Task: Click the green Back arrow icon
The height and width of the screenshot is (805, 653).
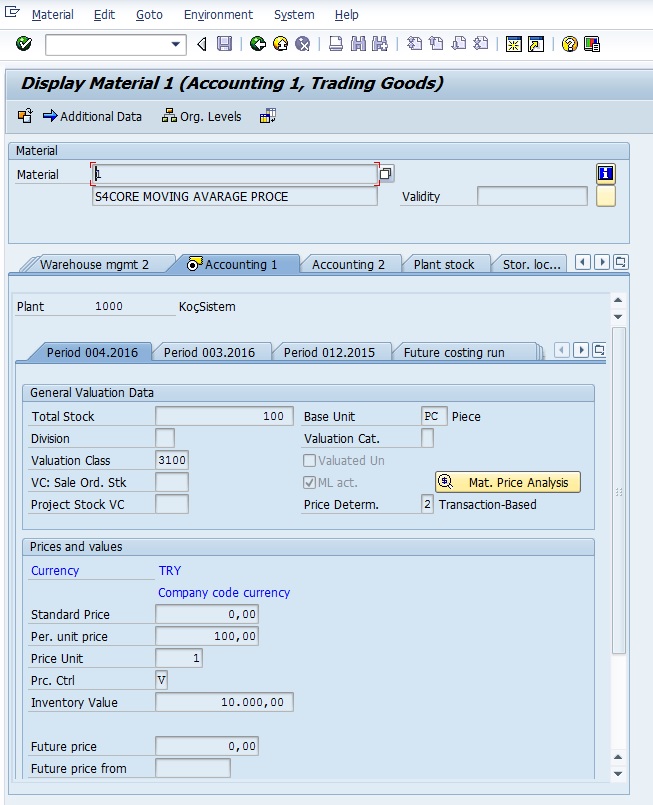Action: coord(258,44)
